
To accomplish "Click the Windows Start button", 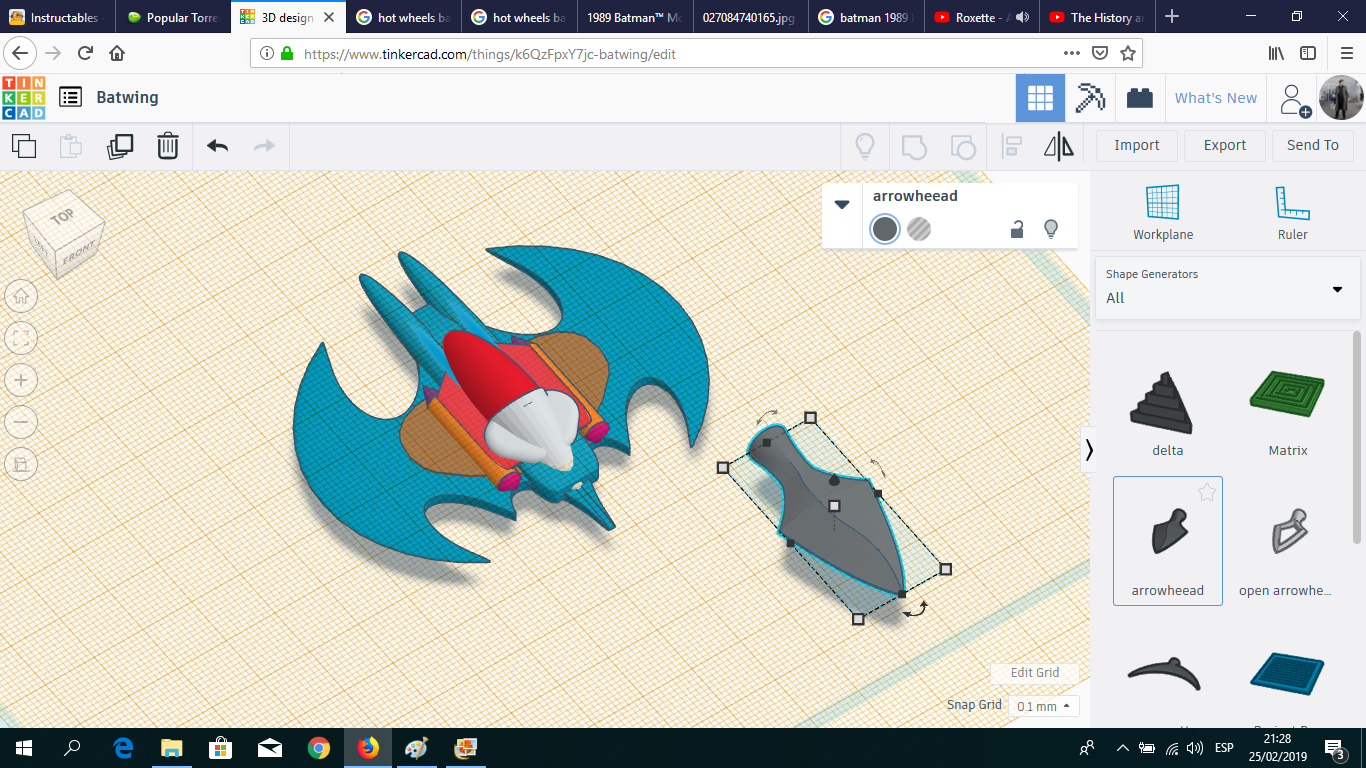I will coord(24,748).
